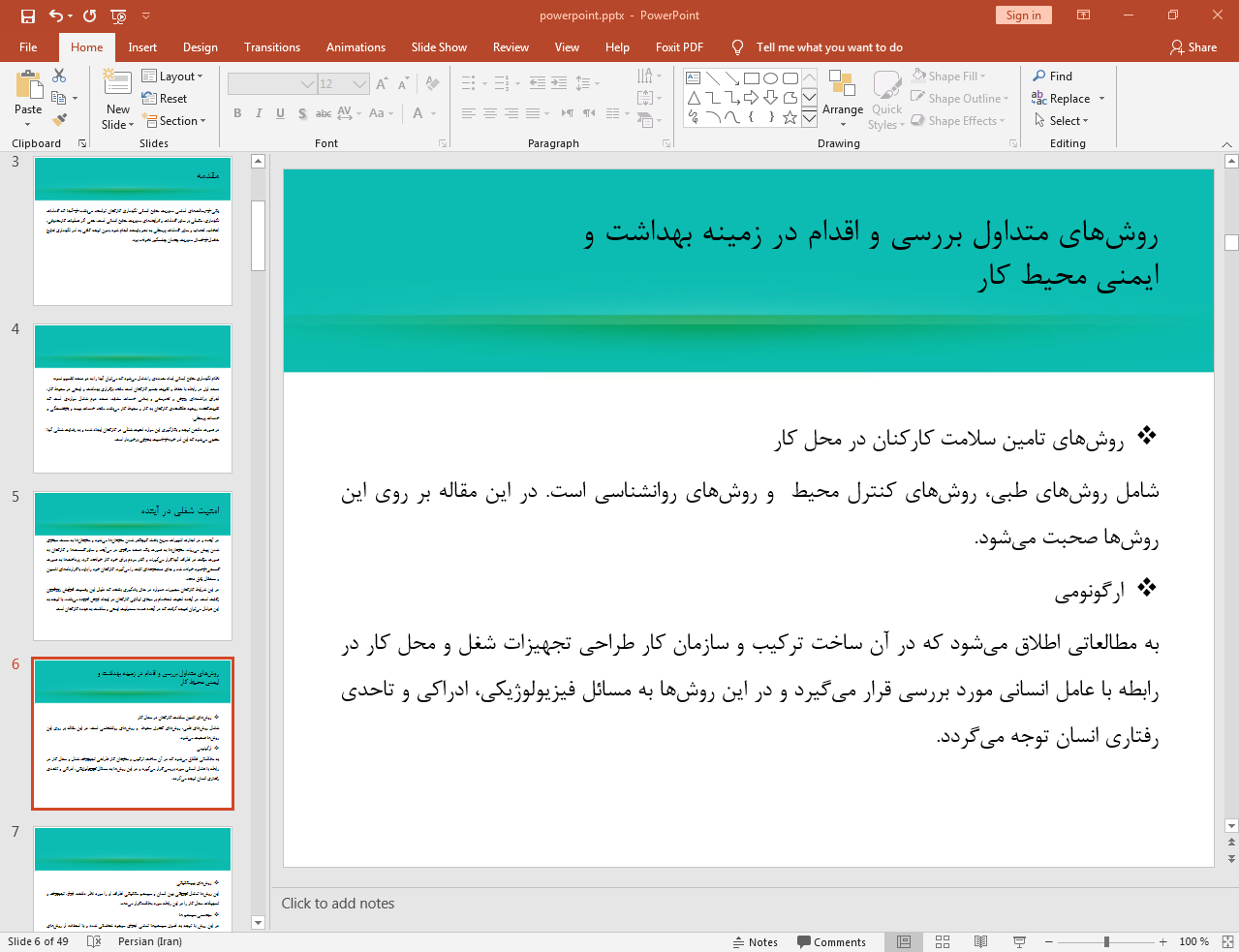Switch to the Slide Show tab

(439, 47)
